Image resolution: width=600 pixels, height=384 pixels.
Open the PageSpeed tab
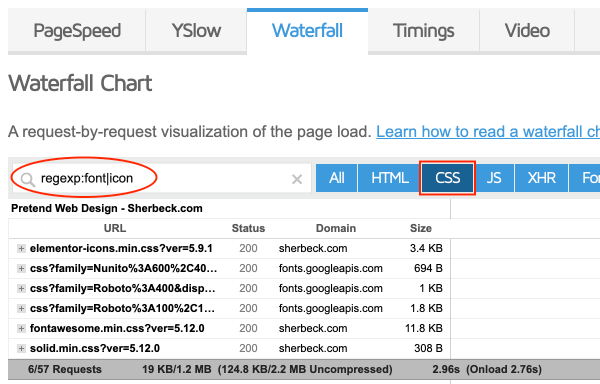(77, 31)
